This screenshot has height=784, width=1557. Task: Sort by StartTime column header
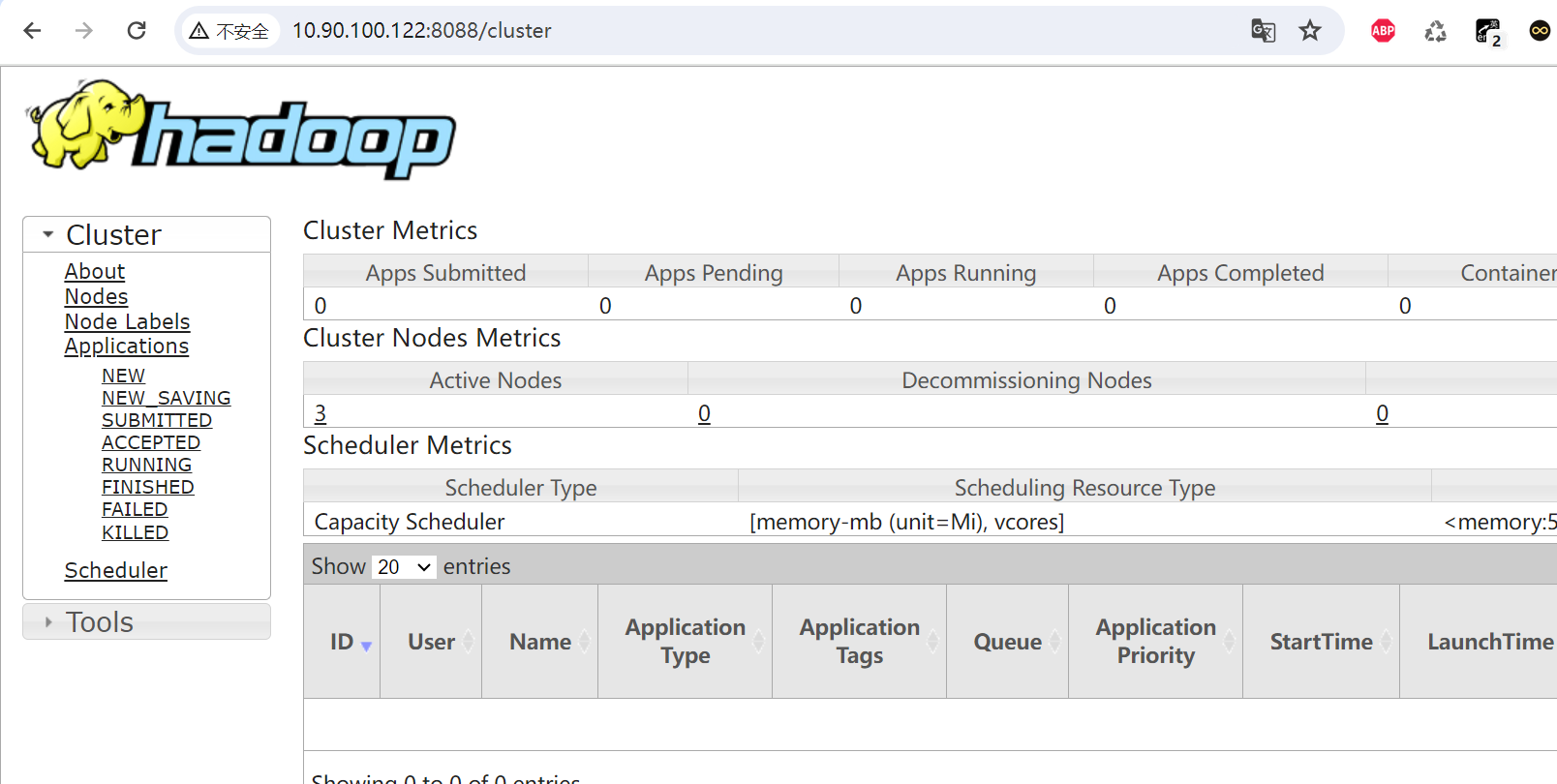pyautogui.click(x=1322, y=642)
